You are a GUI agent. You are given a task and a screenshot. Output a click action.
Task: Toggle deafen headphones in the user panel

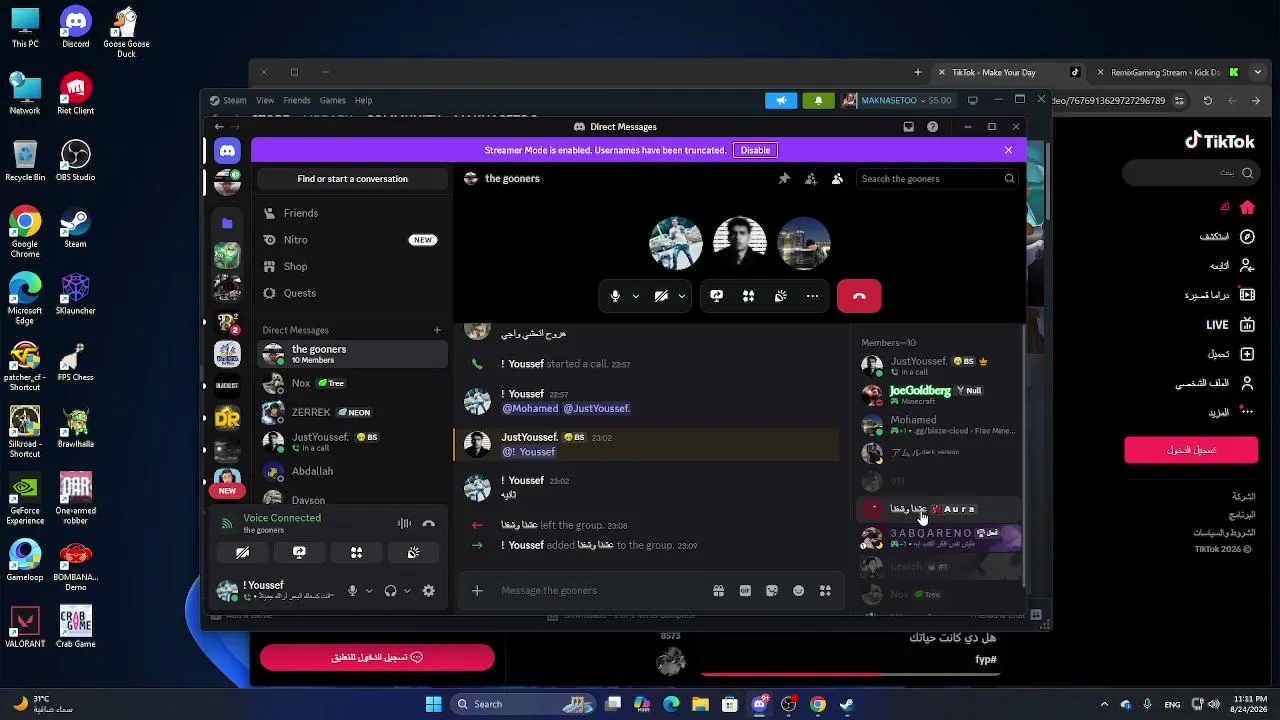pyautogui.click(x=390, y=591)
